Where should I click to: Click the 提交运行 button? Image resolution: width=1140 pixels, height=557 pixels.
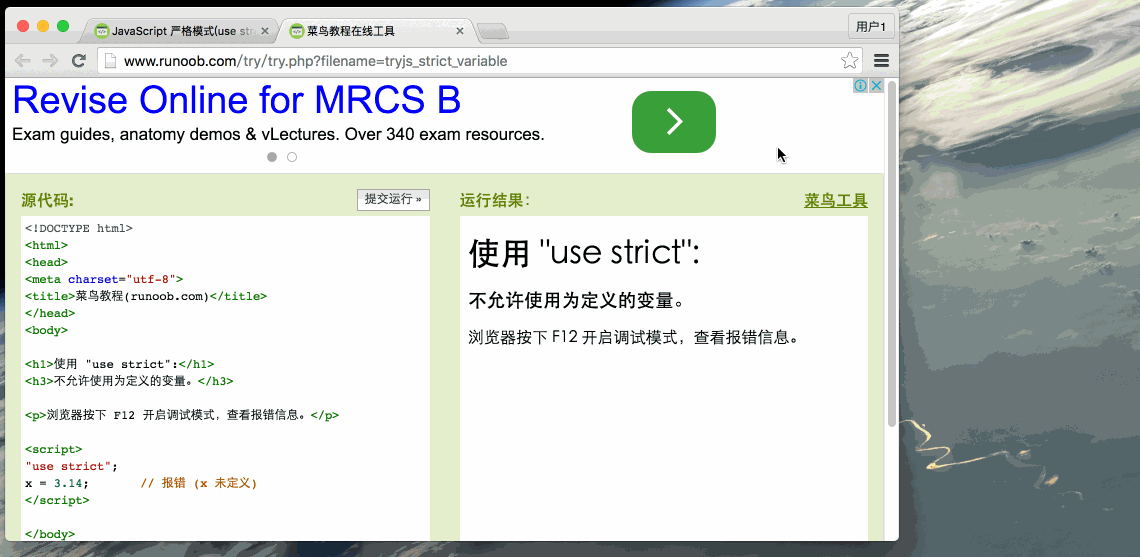coord(393,199)
